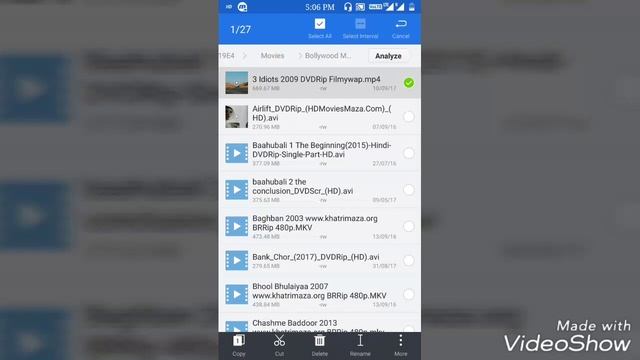Viewport: 640px width, 360px height.
Task: Tap file name Baghban 2003 www.khatrimaza.org
Action: click(315, 223)
